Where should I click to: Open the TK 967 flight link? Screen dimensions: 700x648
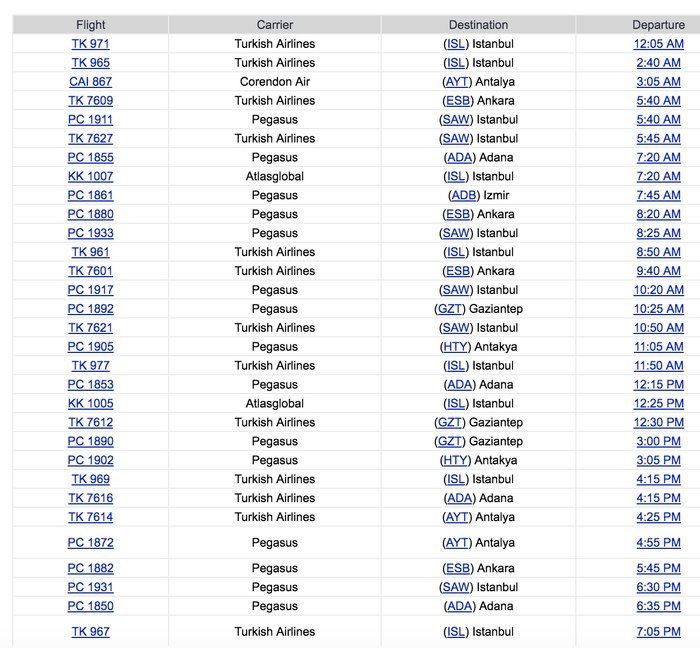90,632
